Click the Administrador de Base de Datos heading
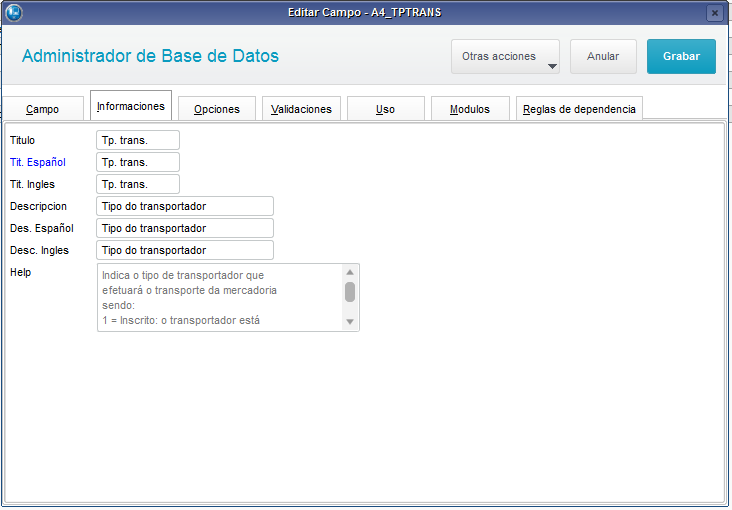The width and height of the screenshot is (732, 510). coord(150,56)
